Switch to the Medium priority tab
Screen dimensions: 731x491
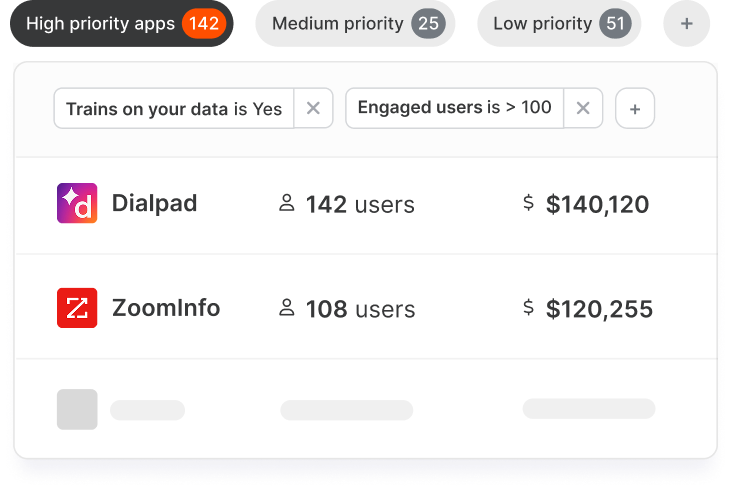(x=355, y=23)
